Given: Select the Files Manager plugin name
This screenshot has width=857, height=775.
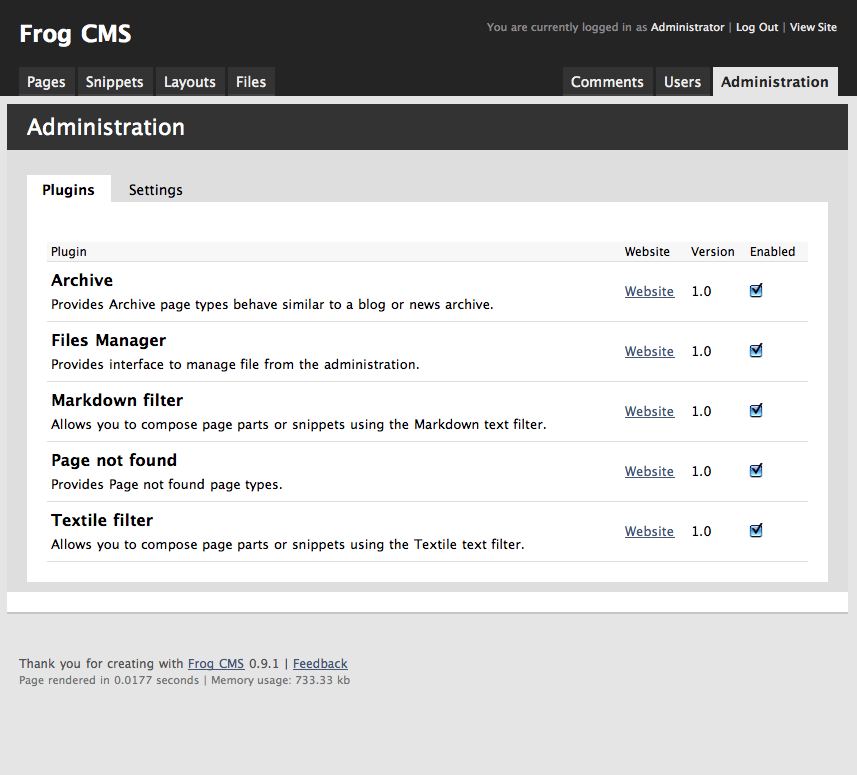Looking at the screenshot, I should pos(108,340).
